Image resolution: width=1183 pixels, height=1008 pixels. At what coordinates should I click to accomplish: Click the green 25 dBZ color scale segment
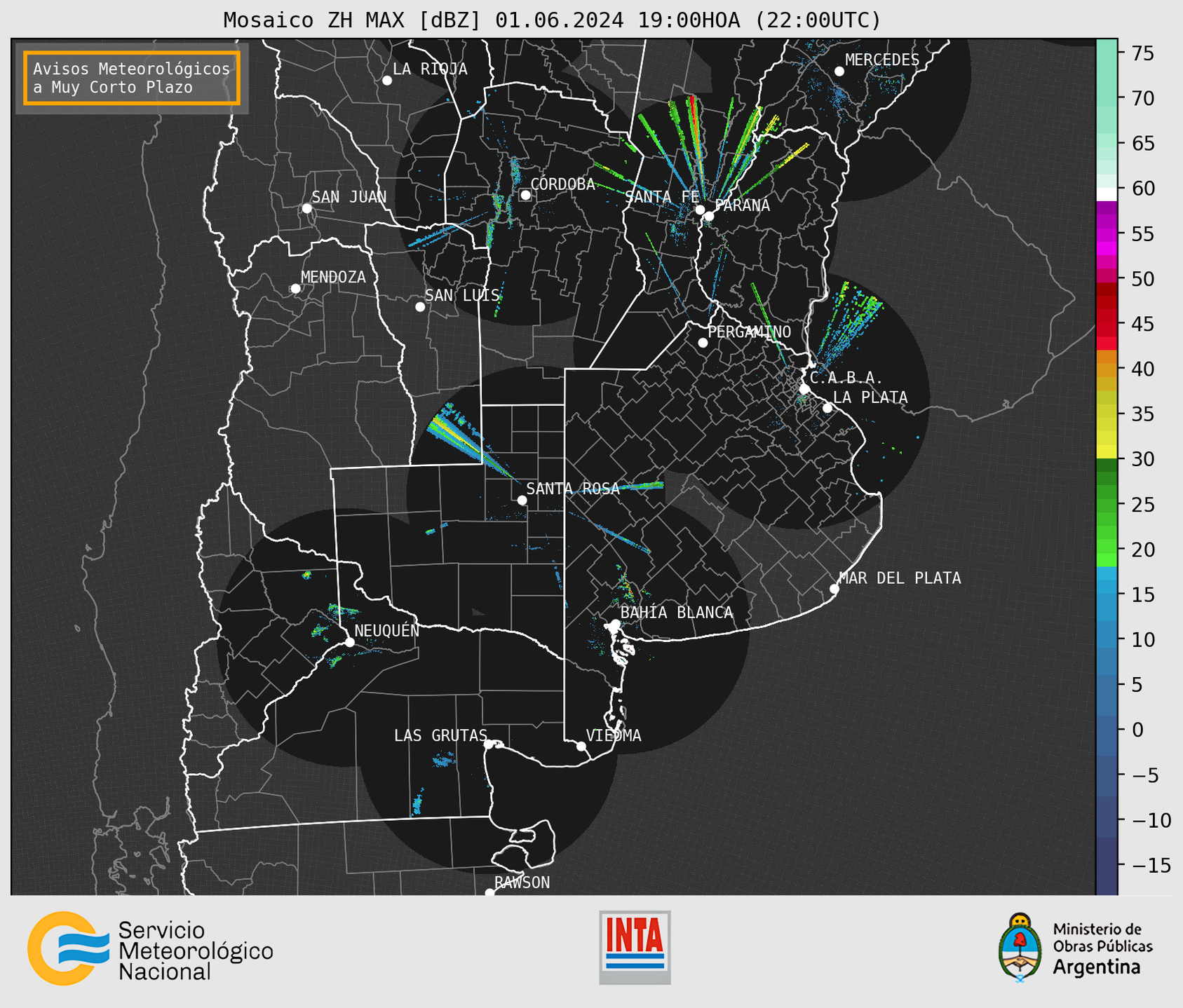1107,505
